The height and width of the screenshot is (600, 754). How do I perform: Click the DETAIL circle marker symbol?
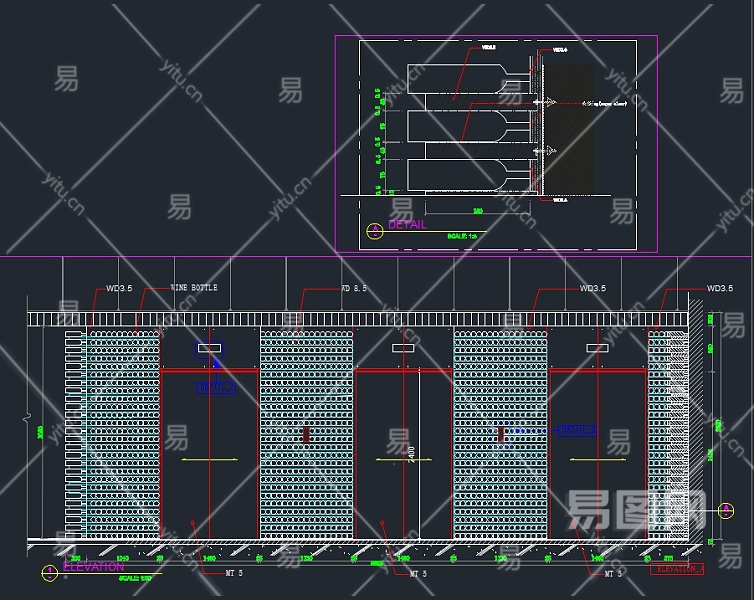click(375, 230)
